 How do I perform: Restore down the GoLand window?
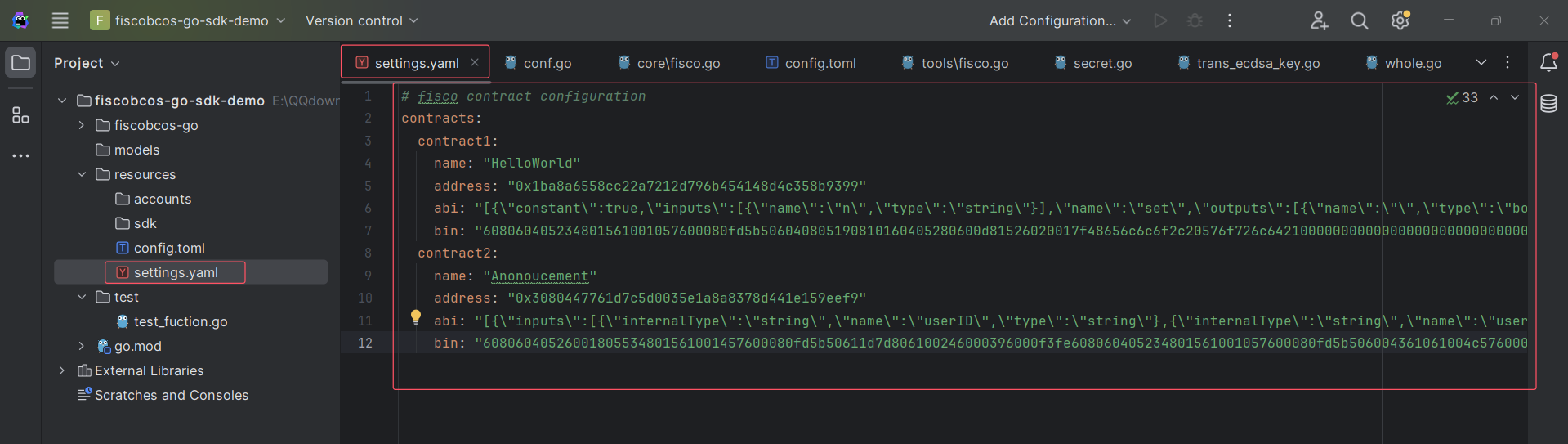coord(1496,20)
